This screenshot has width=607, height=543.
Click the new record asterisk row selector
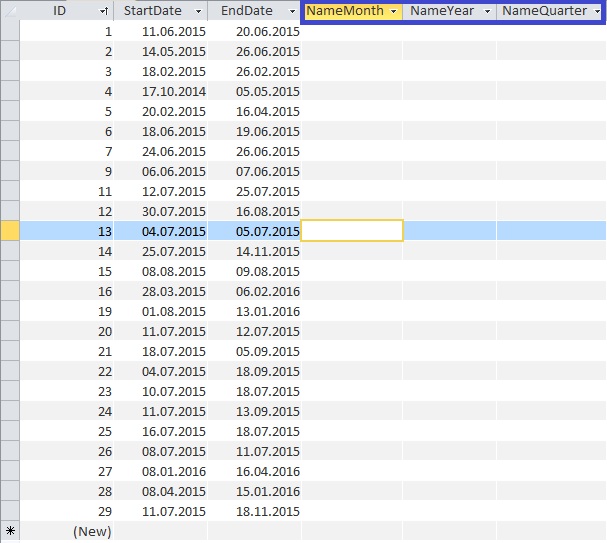click(10, 531)
